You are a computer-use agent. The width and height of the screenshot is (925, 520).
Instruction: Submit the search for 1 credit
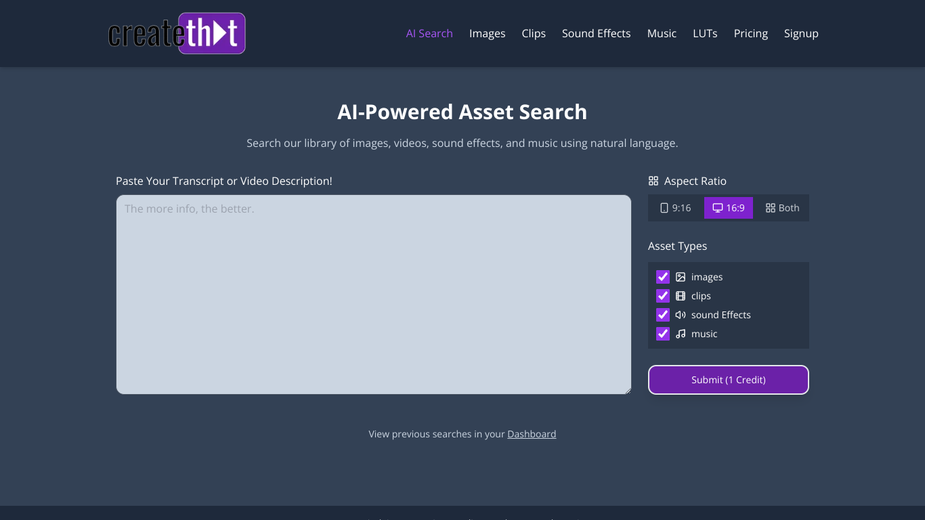pyautogui.click(x=728, y=380)
